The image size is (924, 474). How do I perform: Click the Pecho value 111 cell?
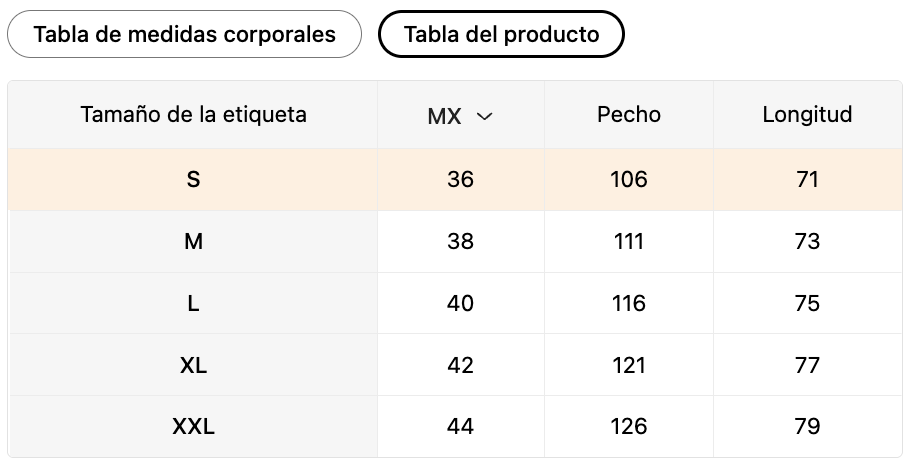pos(629,242)
